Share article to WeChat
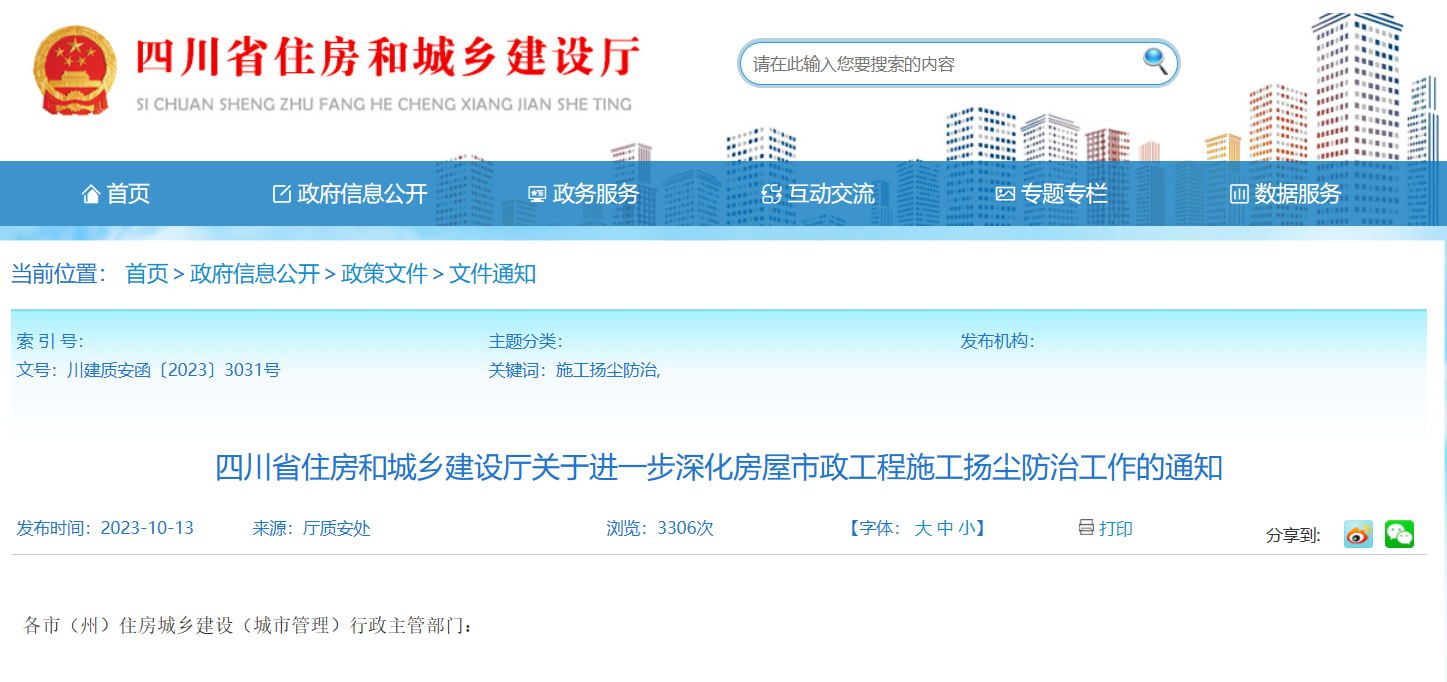Viewport: 1447px width, 682px height. tap(1401, 534)
